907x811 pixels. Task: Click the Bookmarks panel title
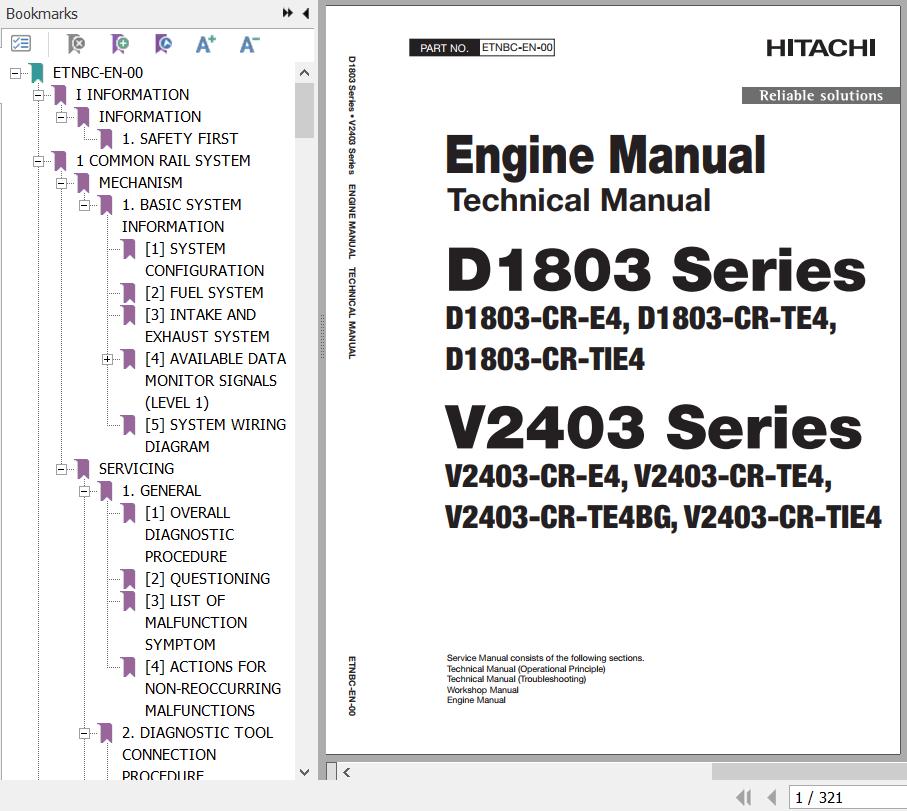(x=42, y=13)
